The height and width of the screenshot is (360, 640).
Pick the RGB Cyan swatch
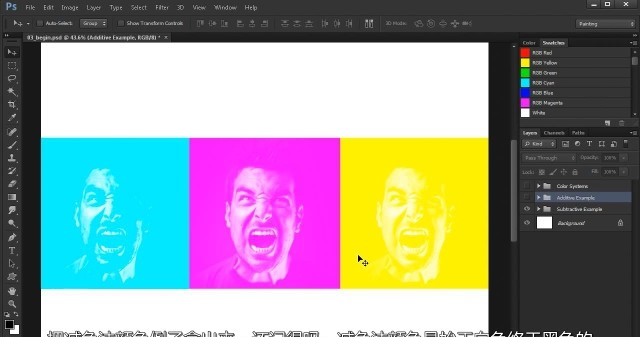coord(525,83)
